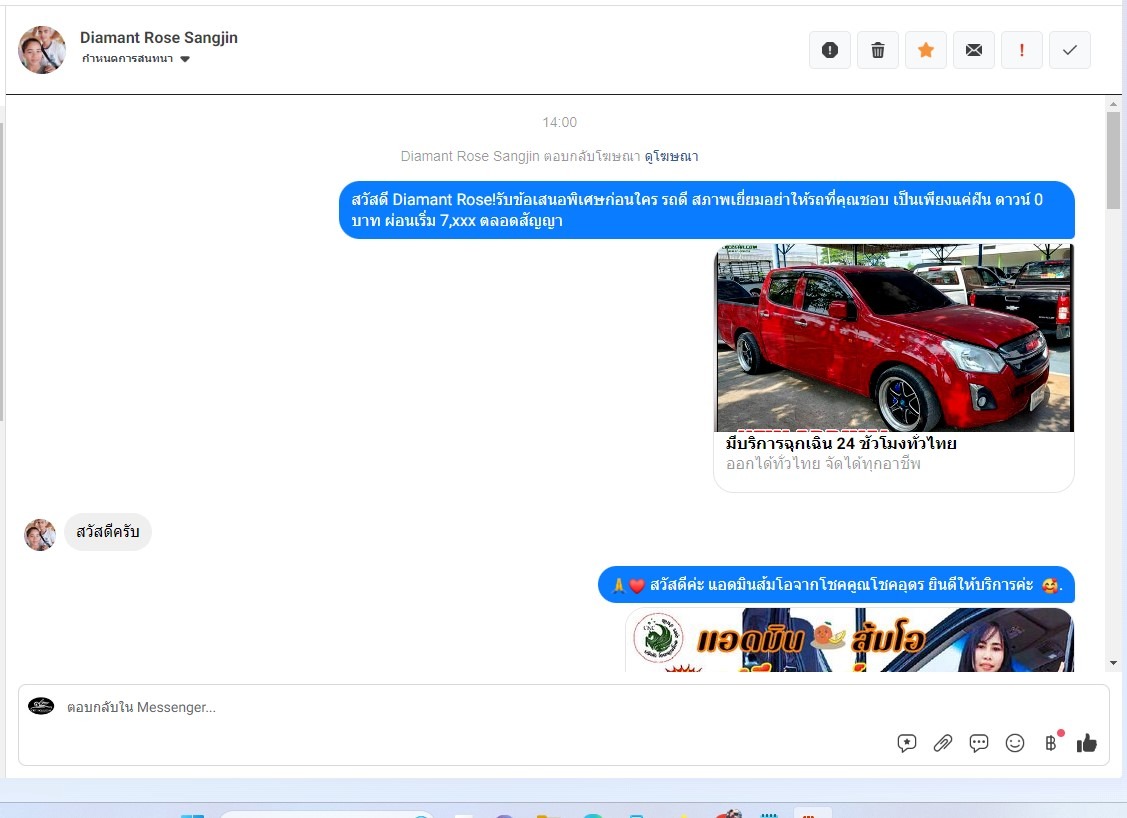Toggle the orange star follow-up flag
This screenshot has width=1127, height=818.
click(x=925, y=50)
